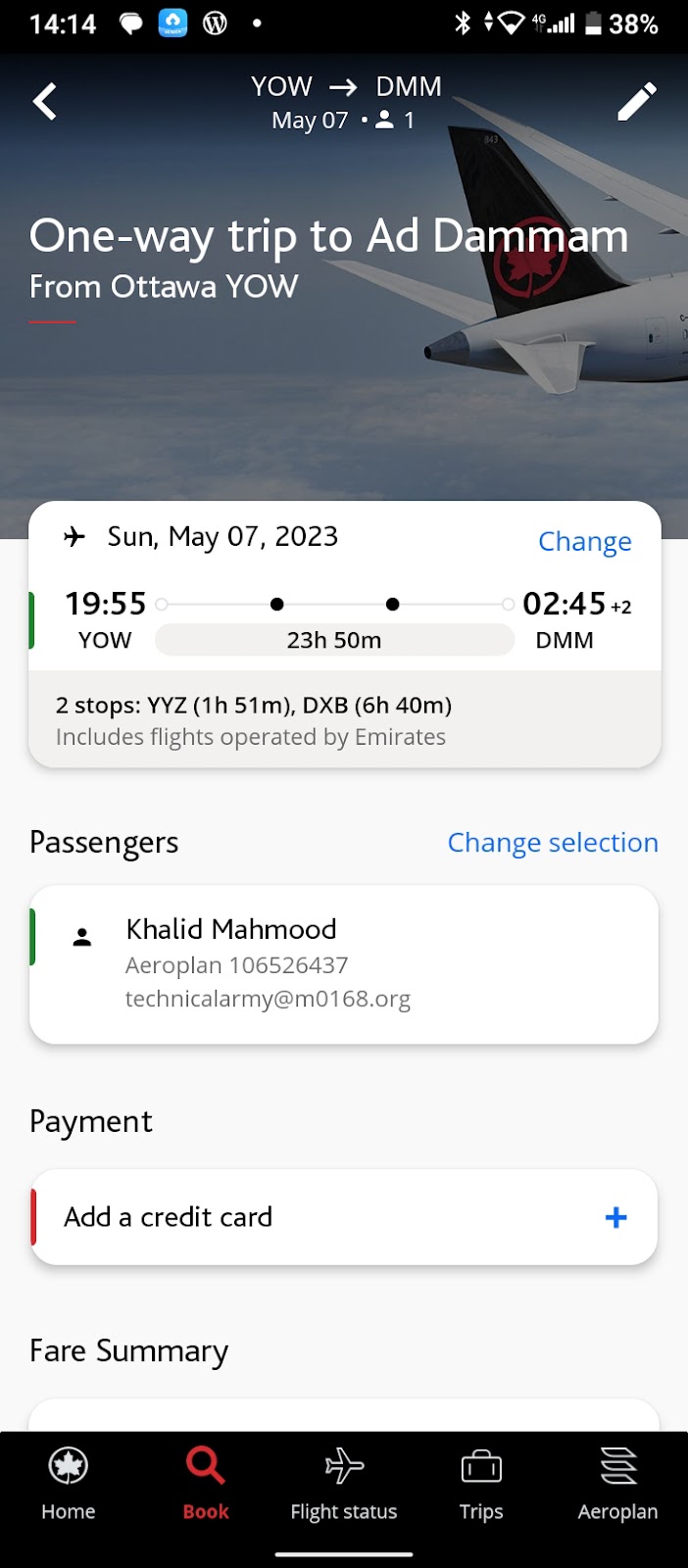Image resolution: width=688 pixels, height=1568 pixels.
Task: Tap the 23h 50m duration pill
Action: point(334,640)
